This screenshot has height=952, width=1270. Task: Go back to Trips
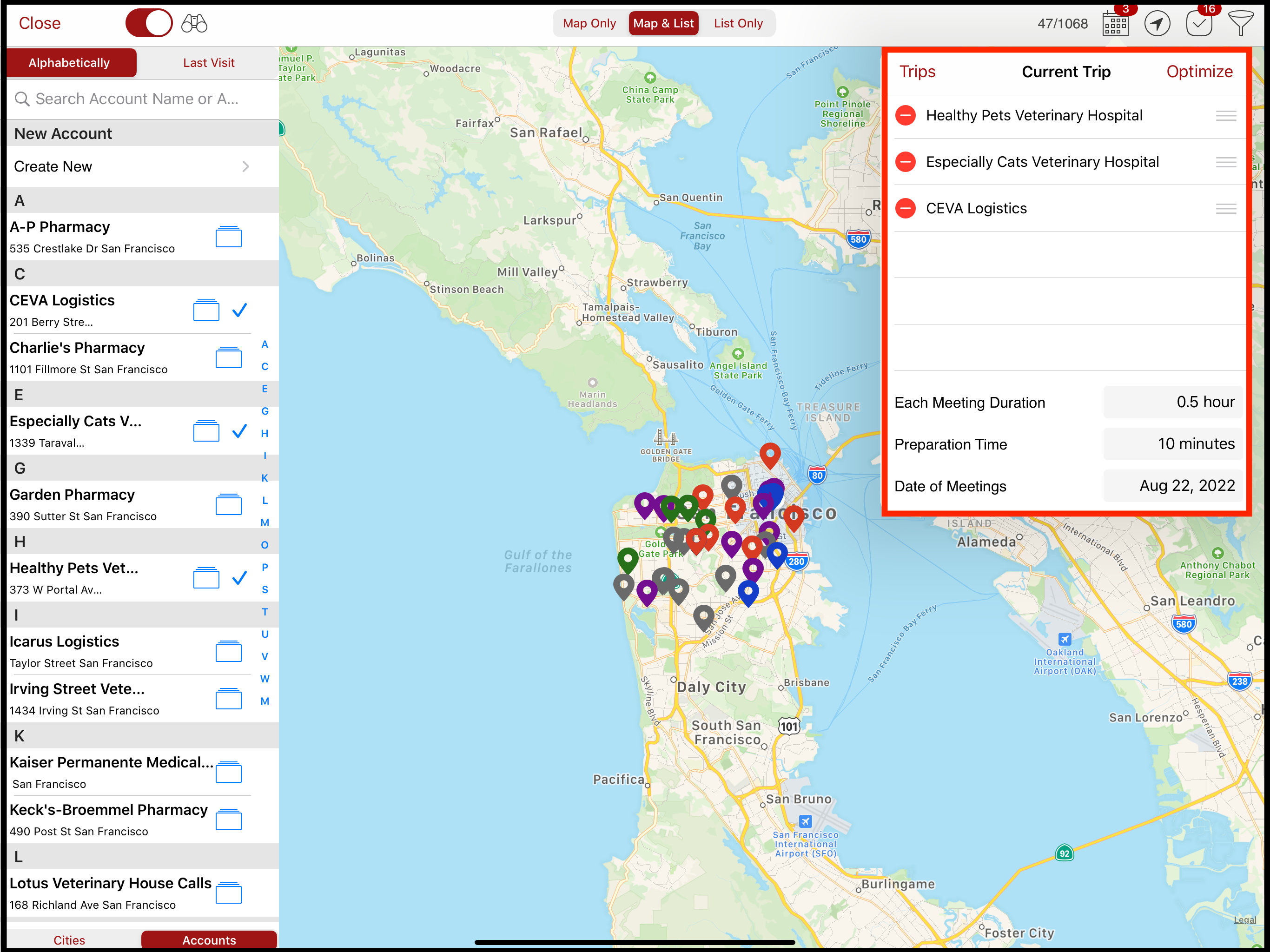point(917,72)
